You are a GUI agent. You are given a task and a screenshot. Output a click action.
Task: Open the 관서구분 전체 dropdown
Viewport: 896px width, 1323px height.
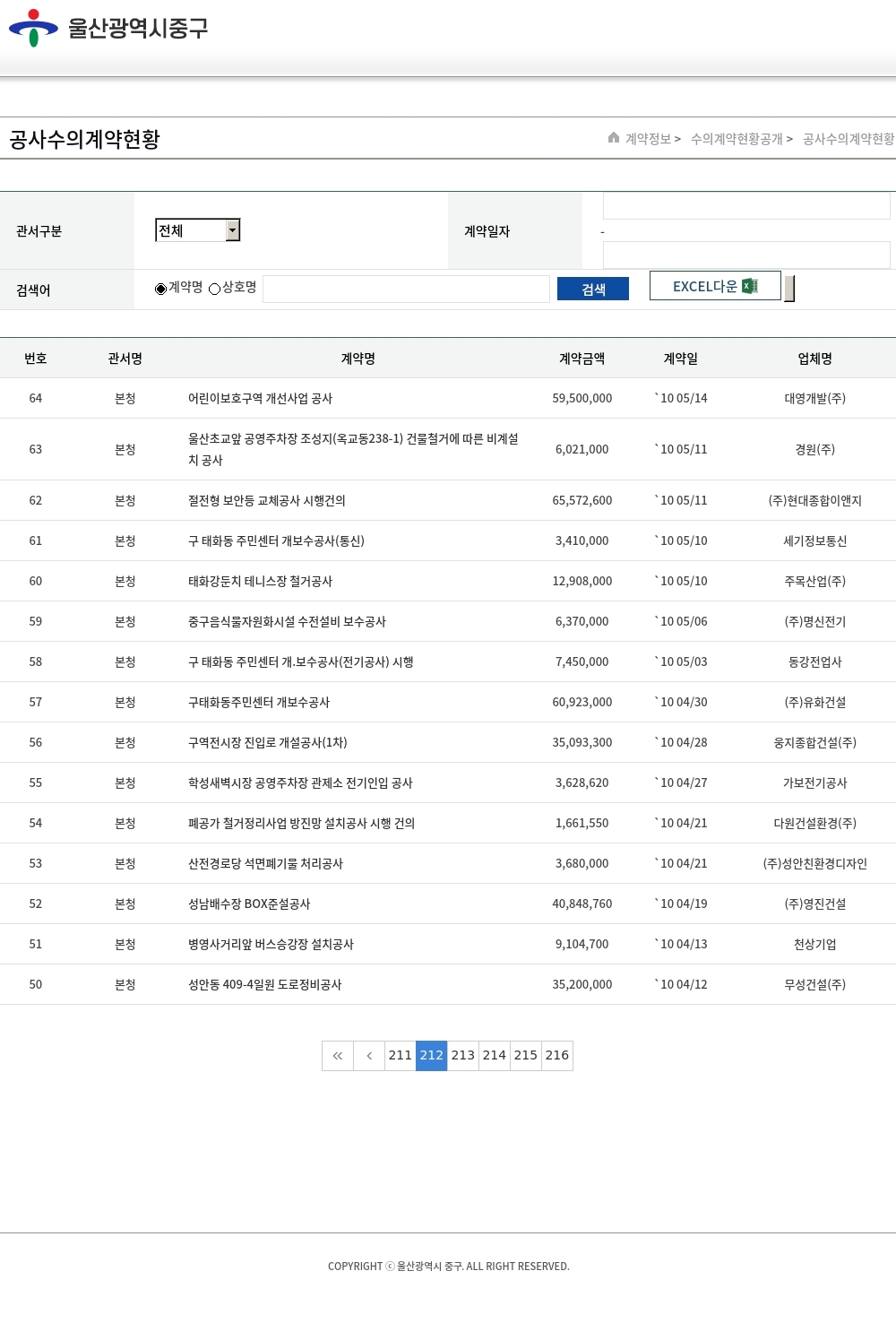[x=191, y=230]
